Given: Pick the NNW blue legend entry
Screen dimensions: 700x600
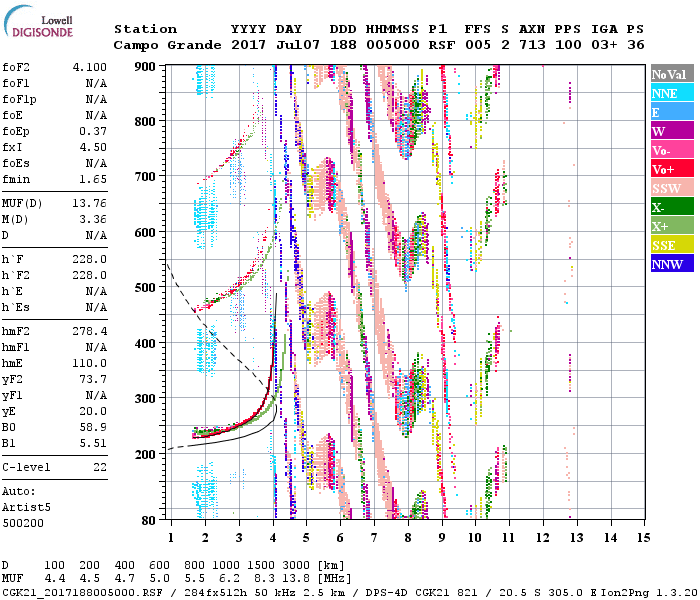Looking at the screenshot, I should pyautogui.click(x=671, y=264).
